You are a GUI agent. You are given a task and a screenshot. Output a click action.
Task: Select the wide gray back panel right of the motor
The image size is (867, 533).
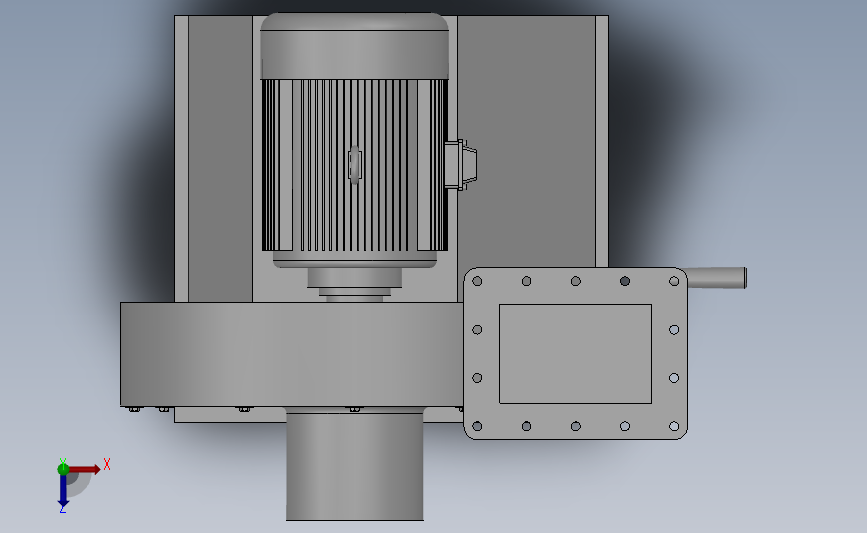(526, 141)
